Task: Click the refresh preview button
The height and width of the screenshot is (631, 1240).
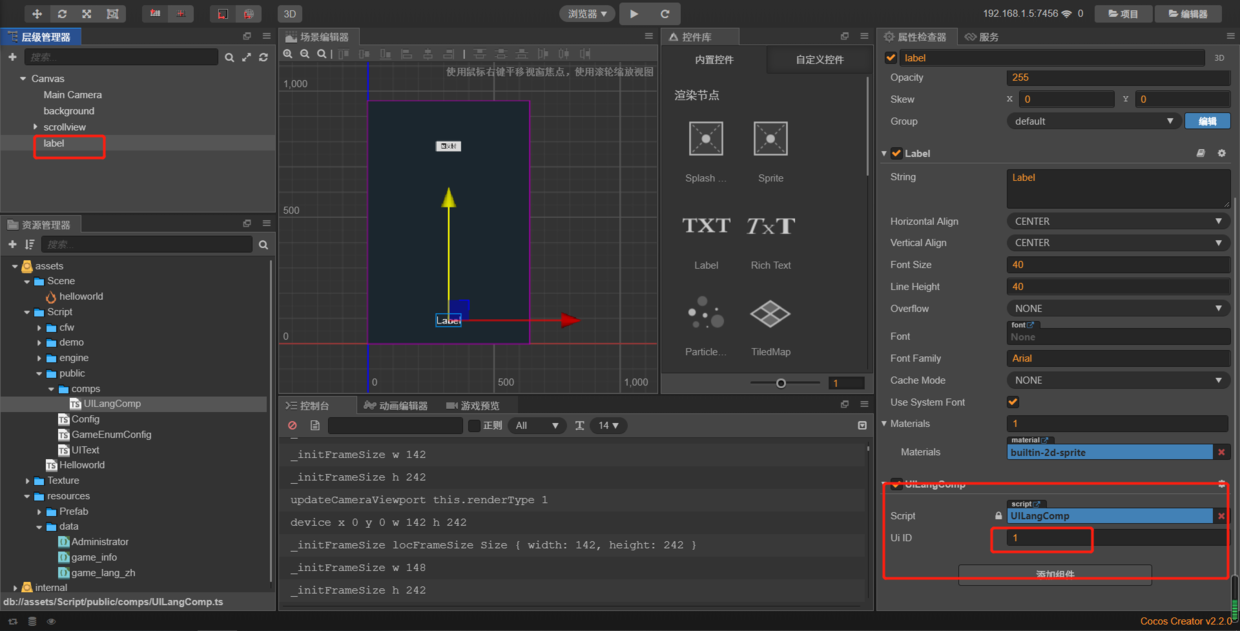Action: (x=665, y=14)
